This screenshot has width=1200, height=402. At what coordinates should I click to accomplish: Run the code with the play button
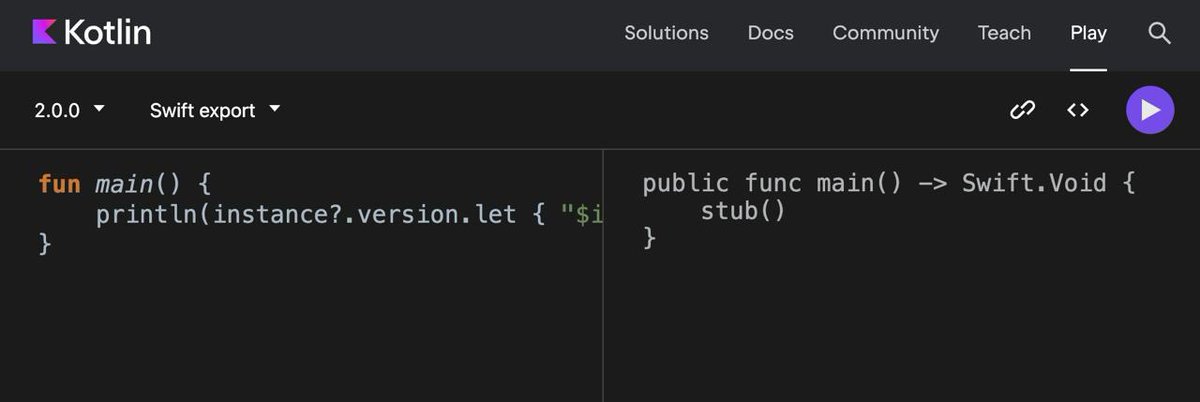point(1150,110)
